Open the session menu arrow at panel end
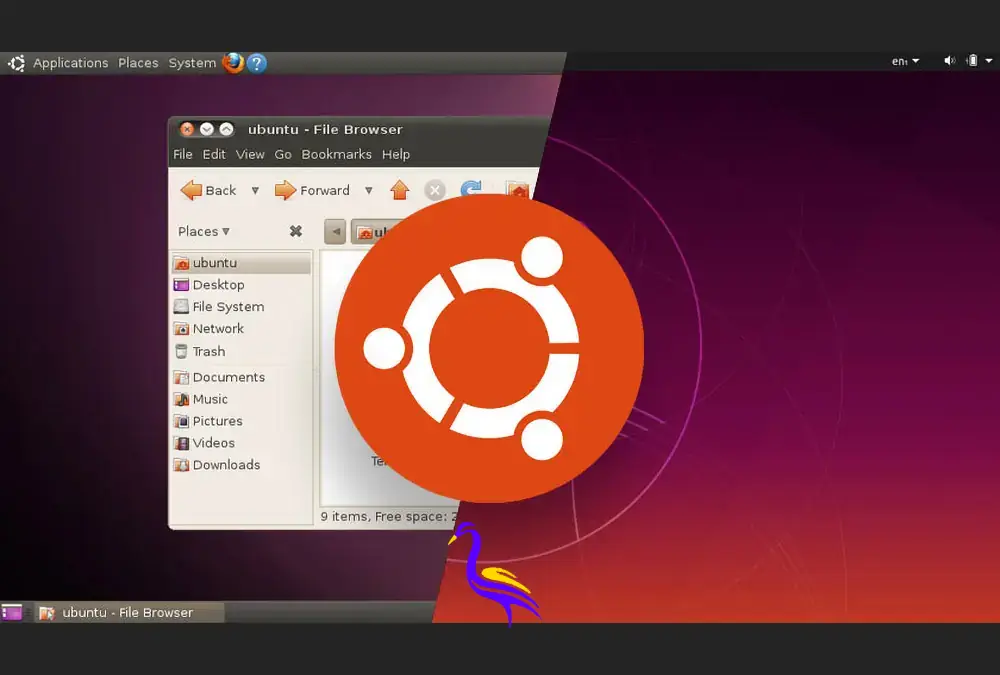Viewport: 1000px width, 675px height. (x=989, y=61)
